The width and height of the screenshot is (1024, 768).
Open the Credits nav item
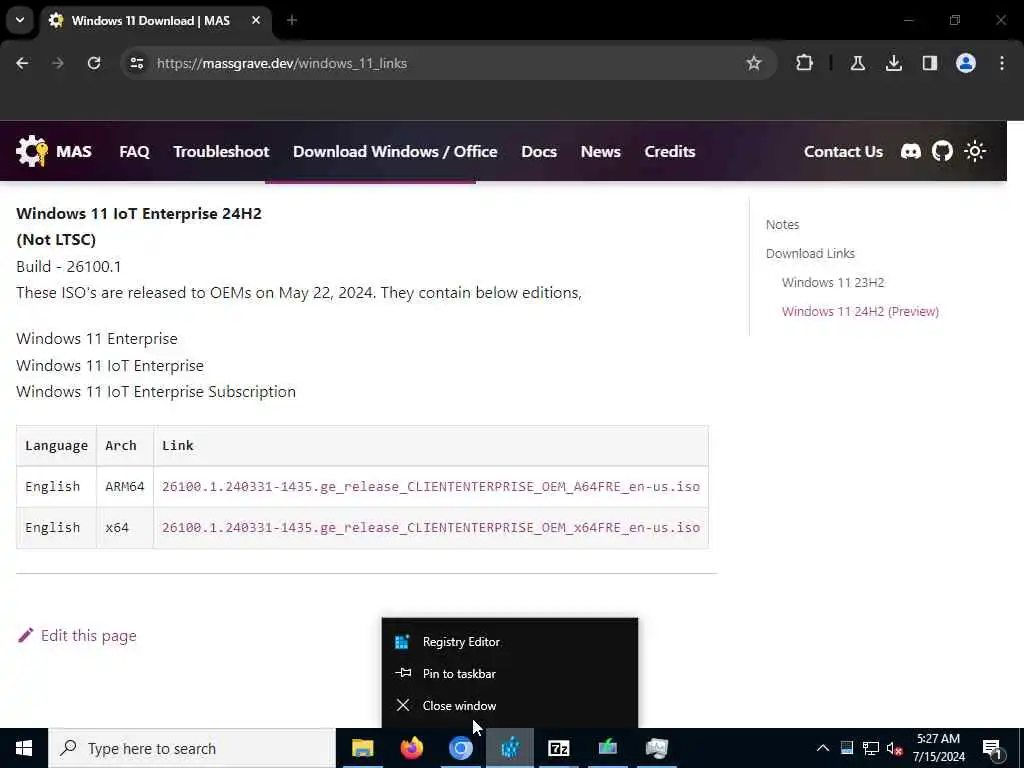(669, 152)
